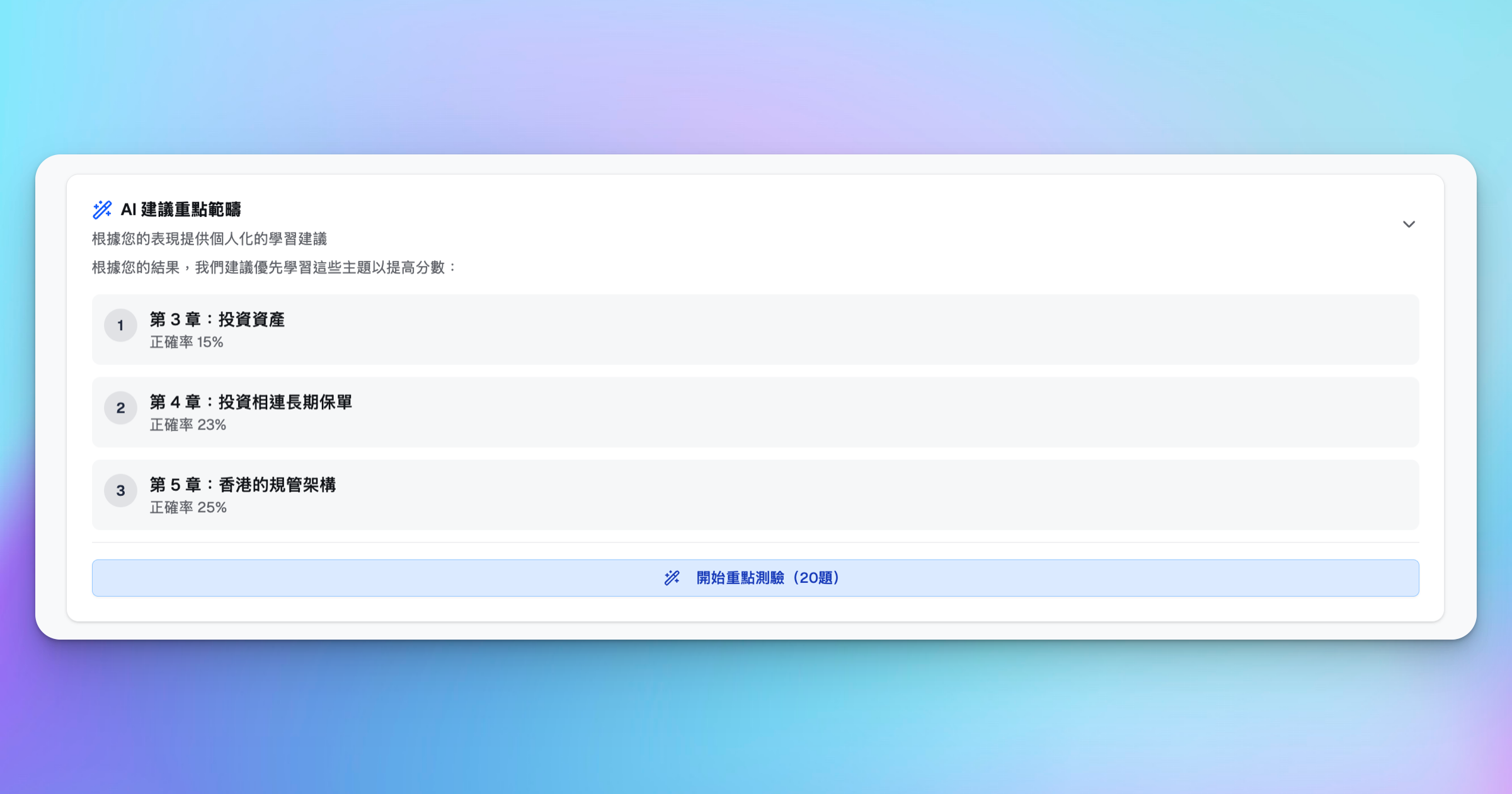Click 正確率 25% accuracy text
This screenshot has width=1512, height=794.
(x=188, y=507)
